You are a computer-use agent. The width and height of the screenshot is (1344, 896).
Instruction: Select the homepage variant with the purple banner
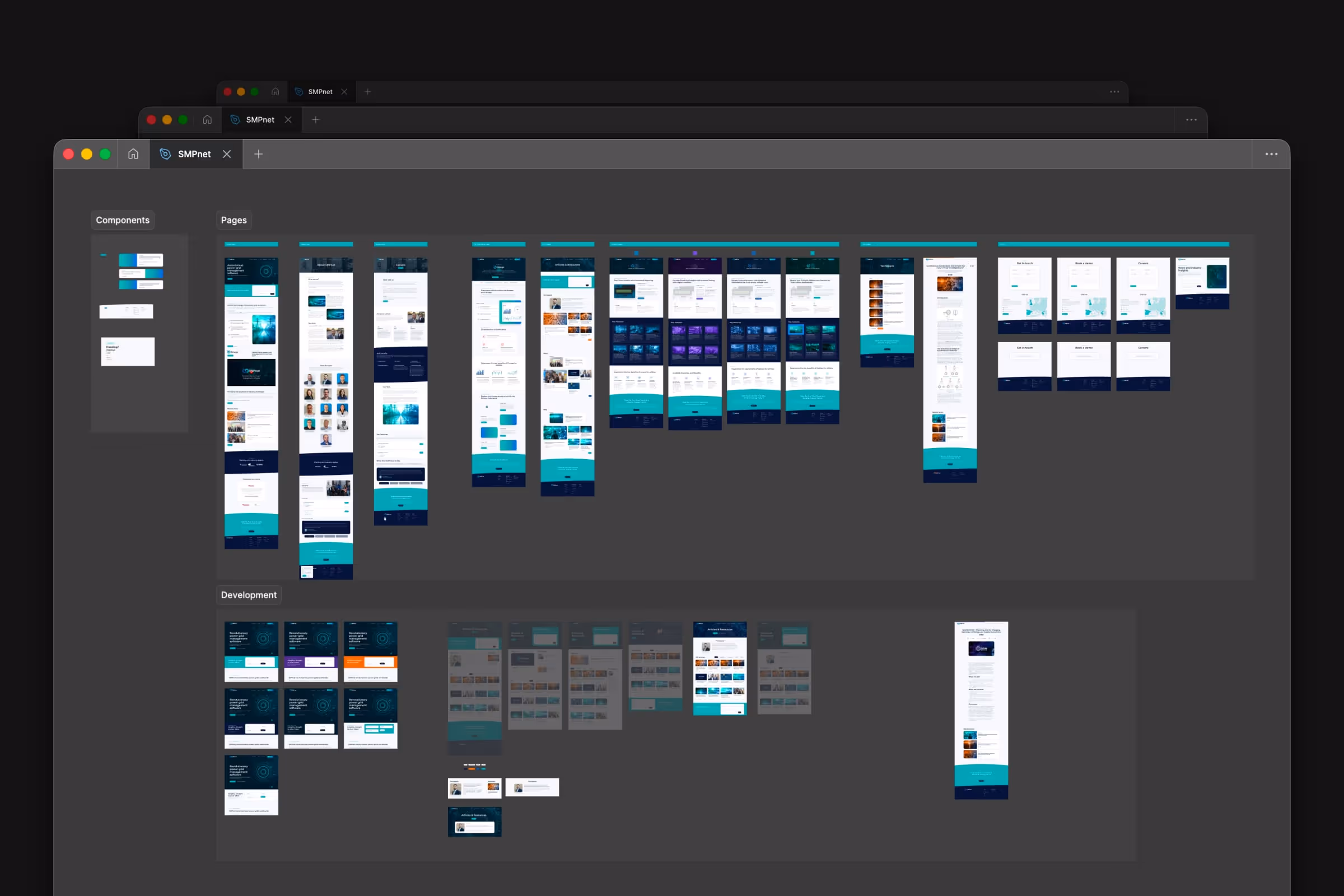311,651
